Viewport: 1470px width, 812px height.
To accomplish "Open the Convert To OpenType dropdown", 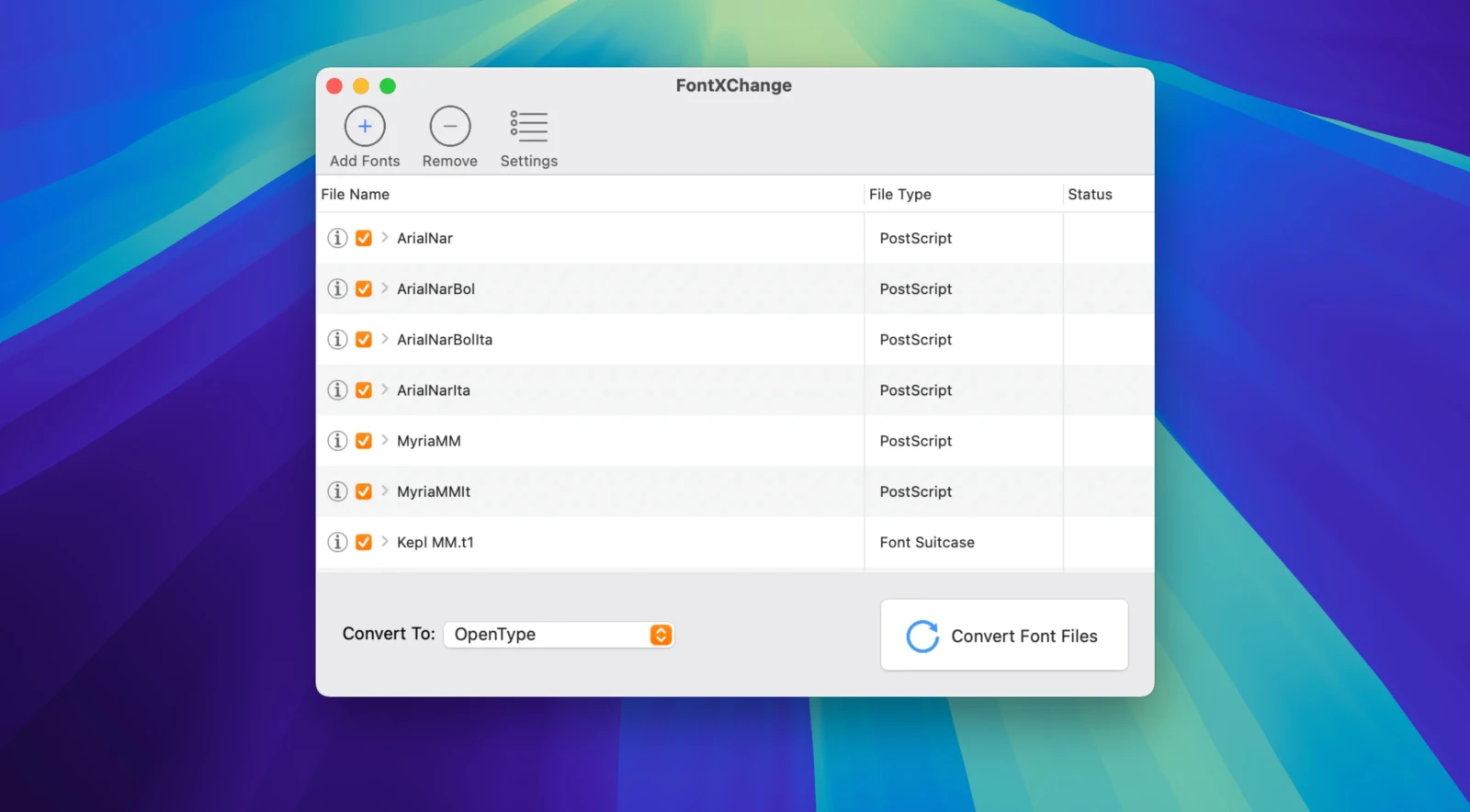I will pyautogui.click(x=559, y=635).
